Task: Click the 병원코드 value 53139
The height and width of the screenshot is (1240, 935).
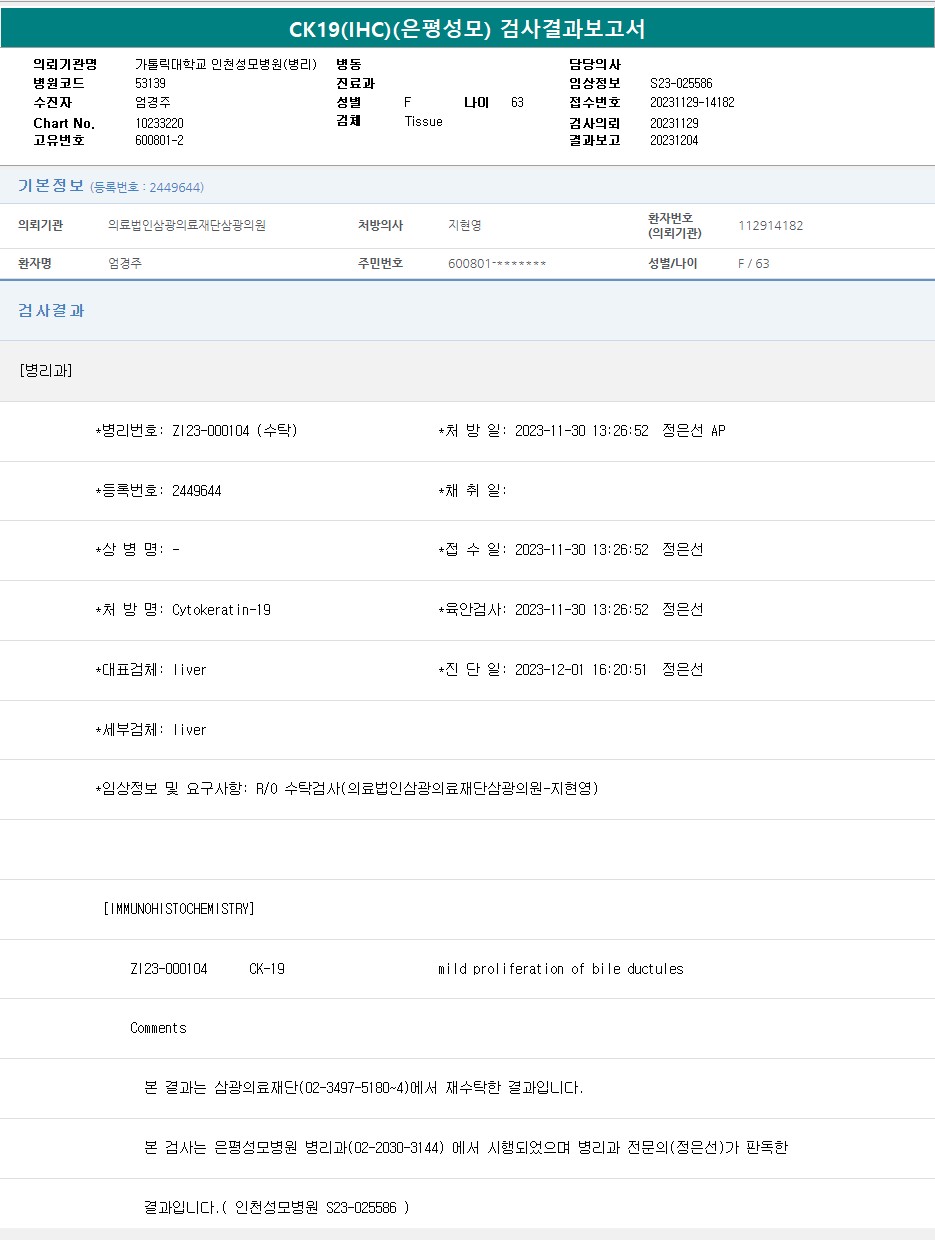Action: click(x=150, y=83)
